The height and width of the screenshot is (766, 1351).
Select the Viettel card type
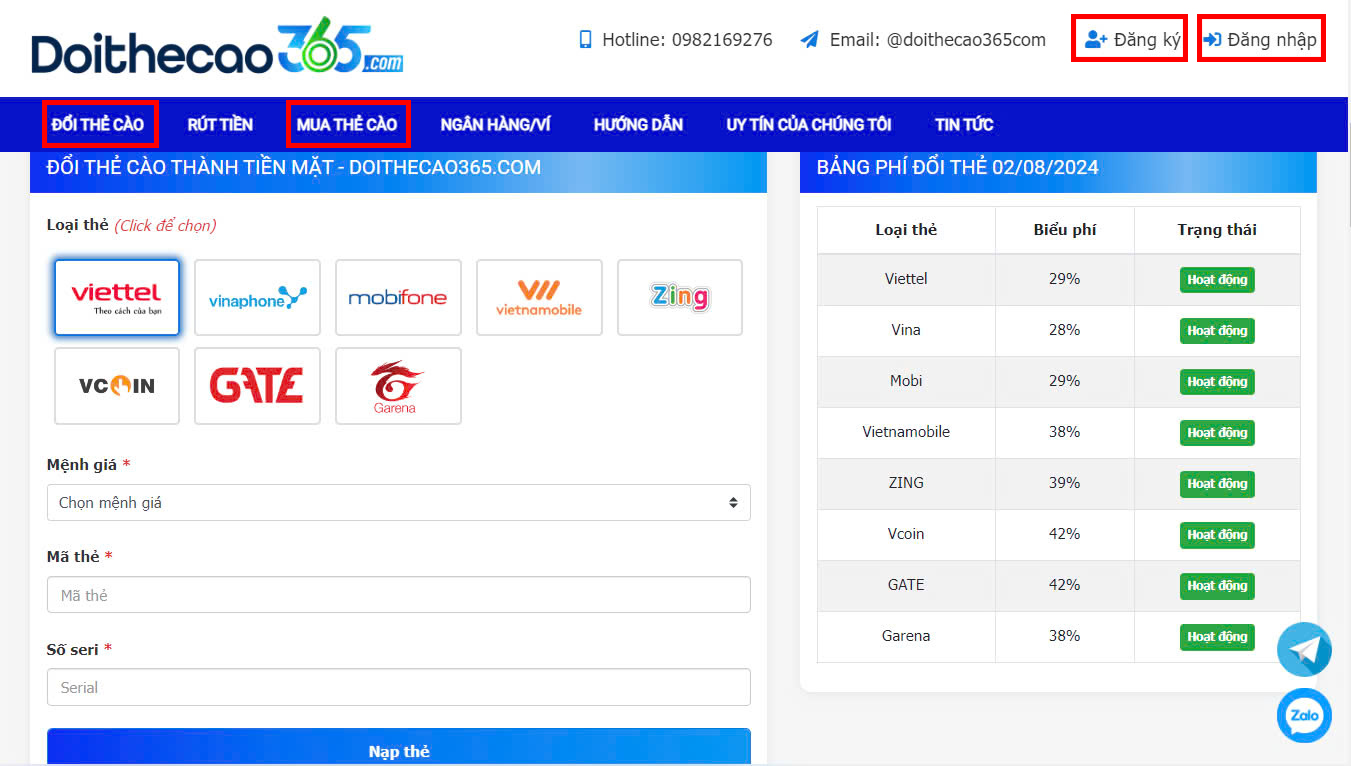tap(117, 297)
